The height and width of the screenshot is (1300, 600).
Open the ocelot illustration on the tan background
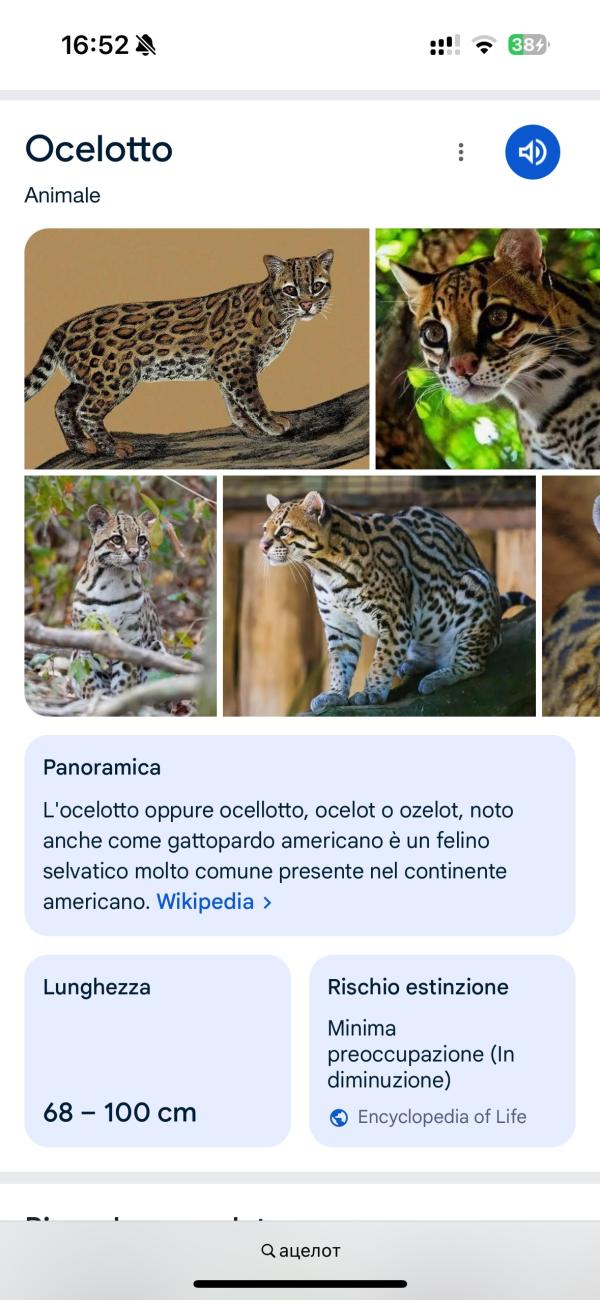click(x=197, y=349)
